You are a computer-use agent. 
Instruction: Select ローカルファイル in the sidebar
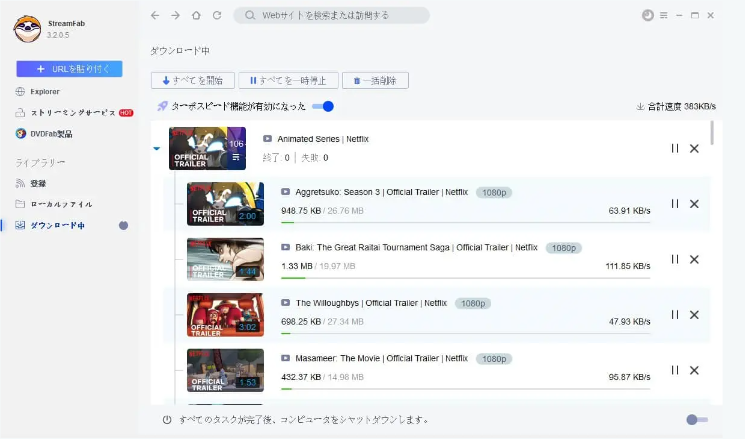click(54, 204)
